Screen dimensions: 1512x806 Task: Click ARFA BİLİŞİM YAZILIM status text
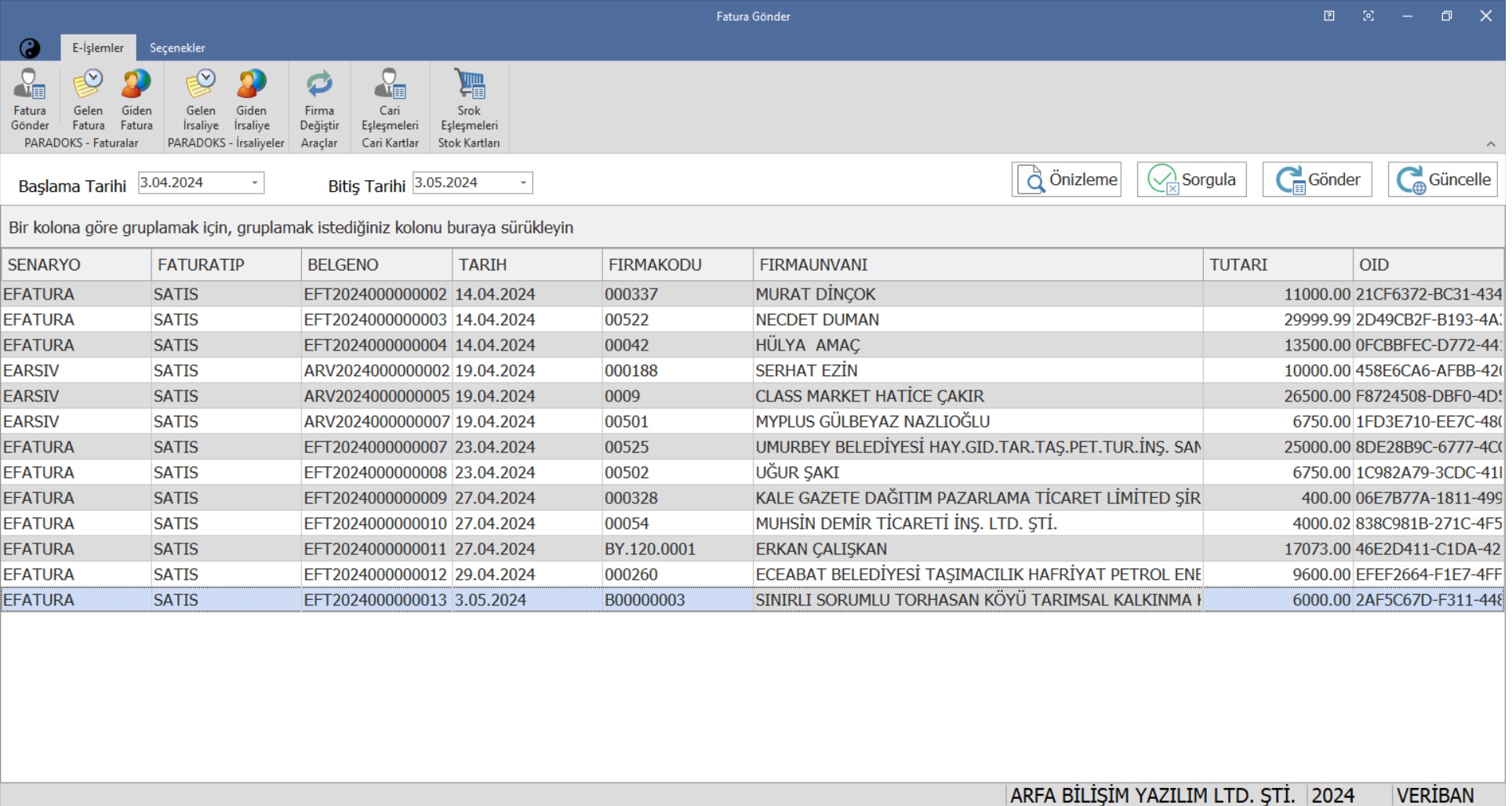[1152, 795]
